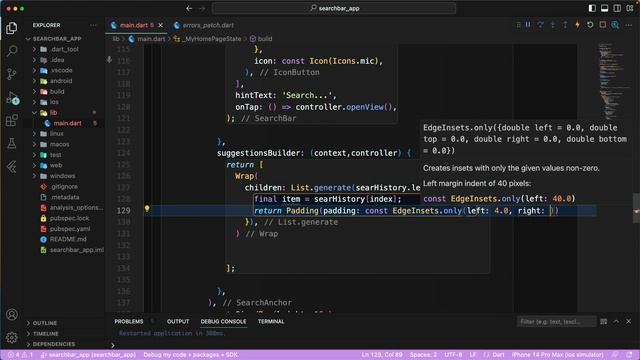Open editor more actions ellipsis
This screenshot has height=360, width=640.
(x=629, y=25)
